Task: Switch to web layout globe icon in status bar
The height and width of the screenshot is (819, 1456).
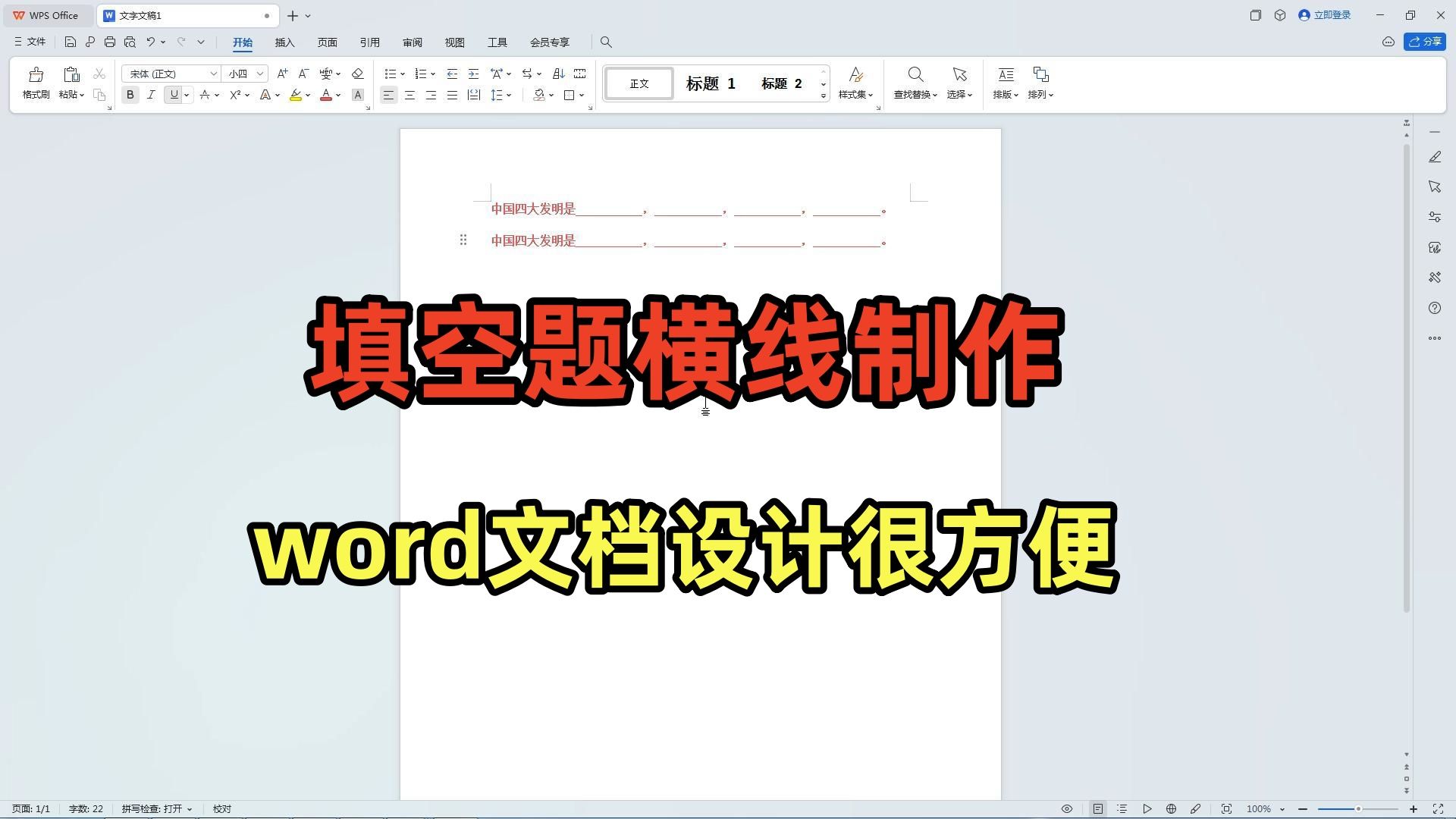Action: point(1171,809)
